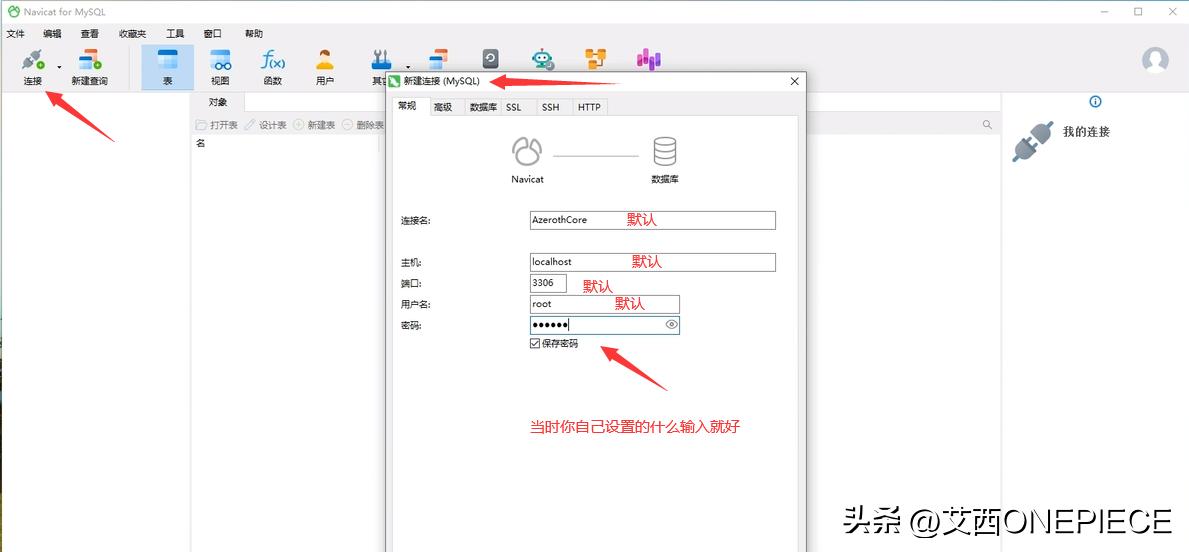1189x552 pixels.
Task: Click the 其它 (Others) tools icon
Action: click(381, 60)
